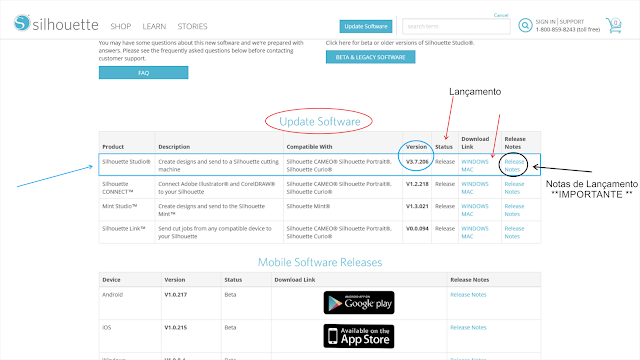
Task: Download Silhouette CONNECT for WINDOWS
Action: click(475, 184)
